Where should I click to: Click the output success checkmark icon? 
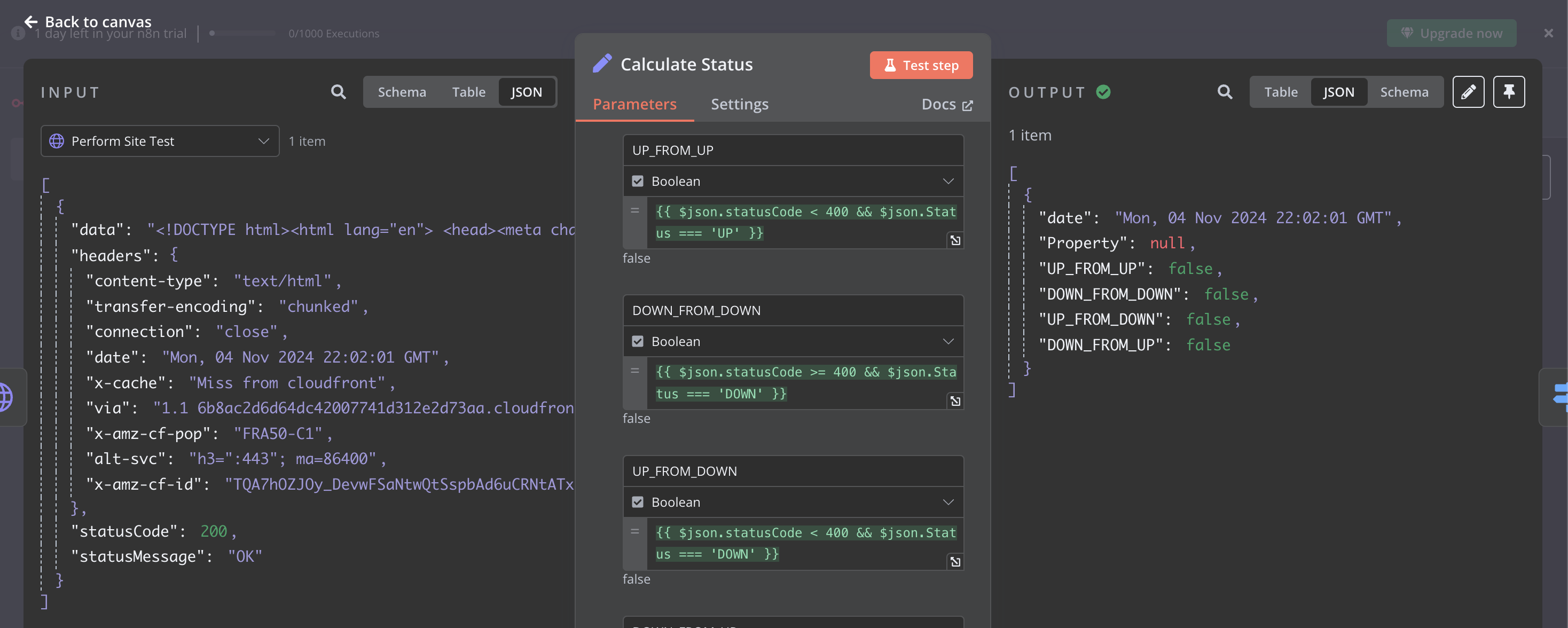tap(1103, 92)
